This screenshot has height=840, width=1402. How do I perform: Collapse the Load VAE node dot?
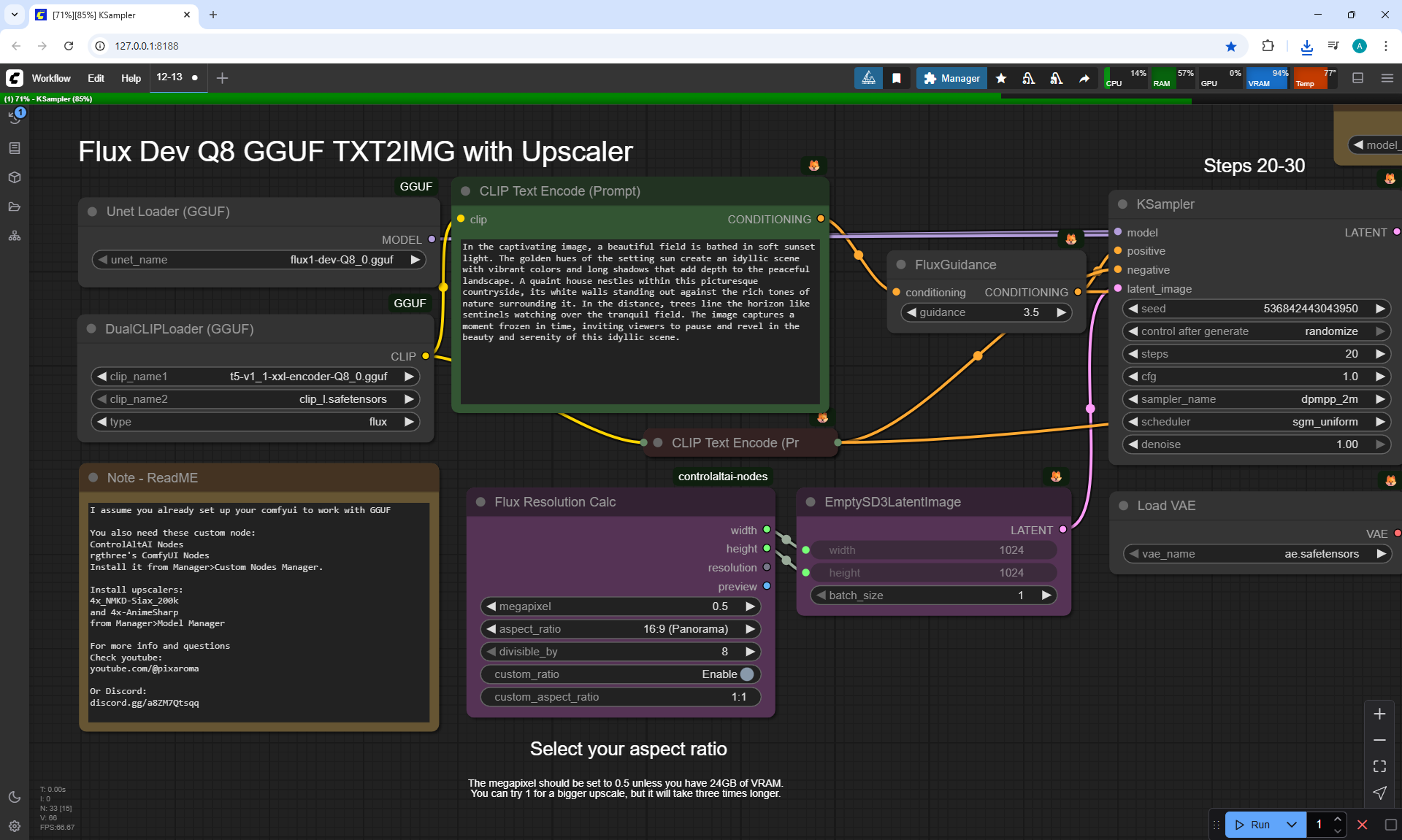click(x=1124, y=506)
